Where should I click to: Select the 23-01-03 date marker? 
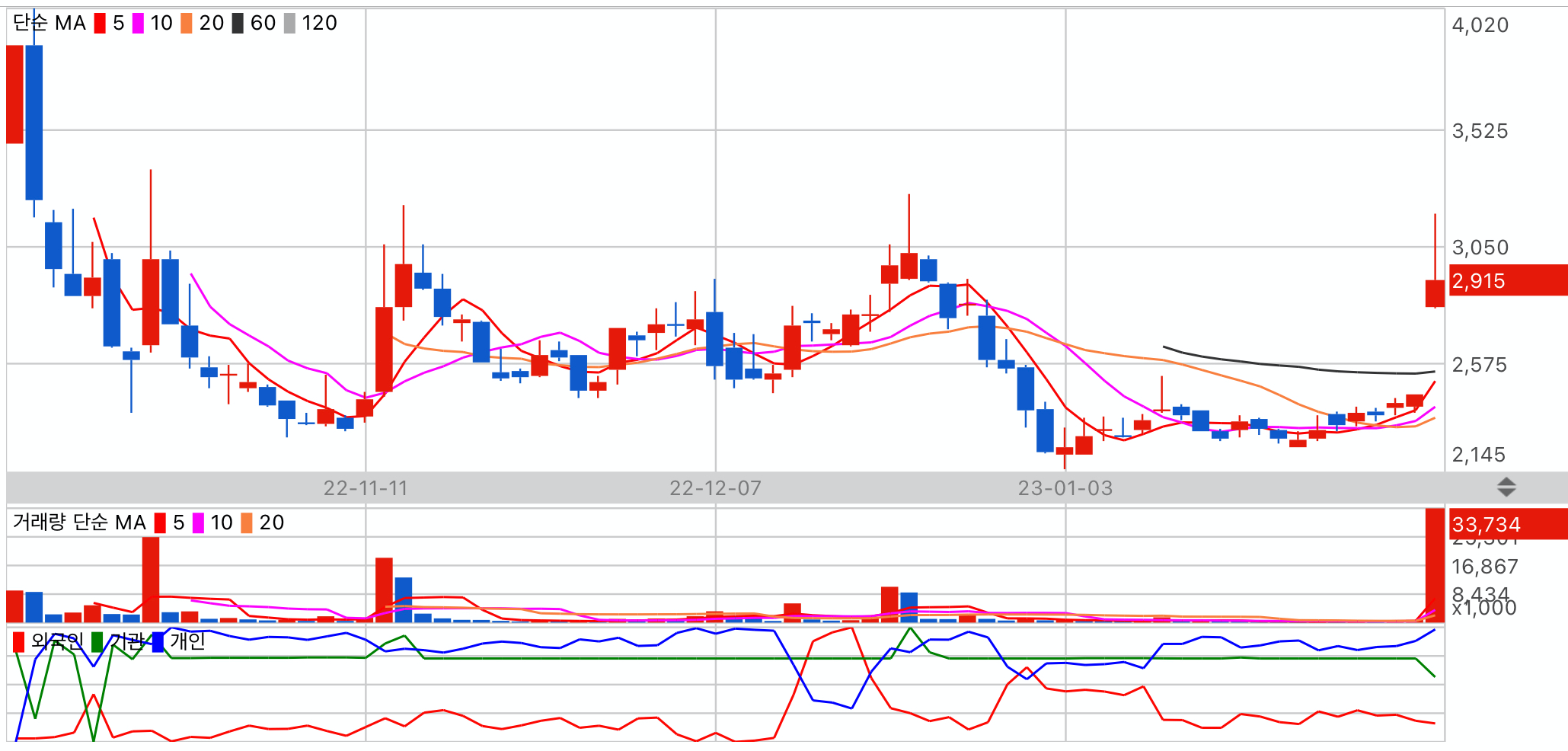point(1065,488)
